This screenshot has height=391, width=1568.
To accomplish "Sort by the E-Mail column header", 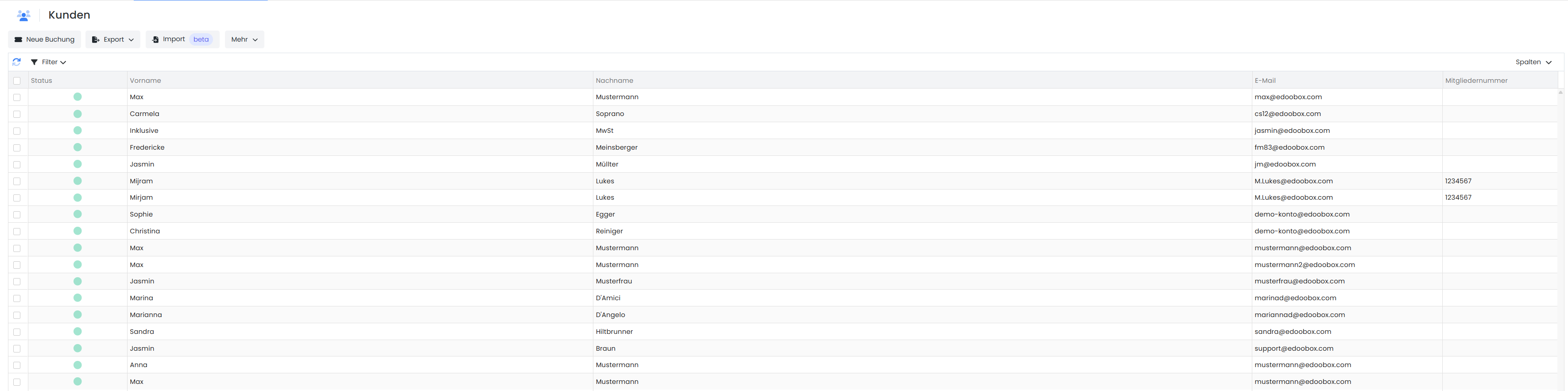I will coord(1265,81).
